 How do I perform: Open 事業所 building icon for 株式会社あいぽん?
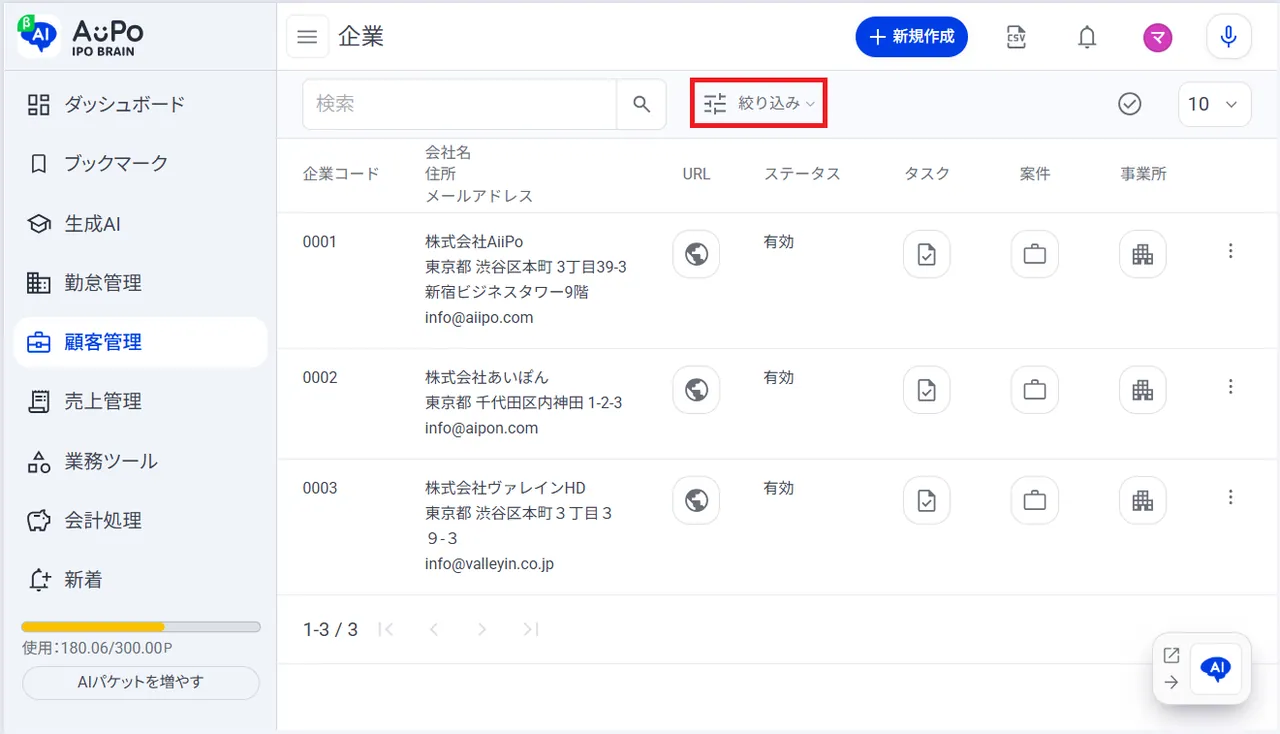[x=1142, y=390]
